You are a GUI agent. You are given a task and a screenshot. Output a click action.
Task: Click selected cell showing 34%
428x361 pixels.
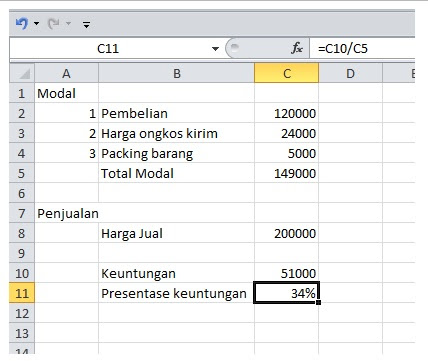click(286, 293)
